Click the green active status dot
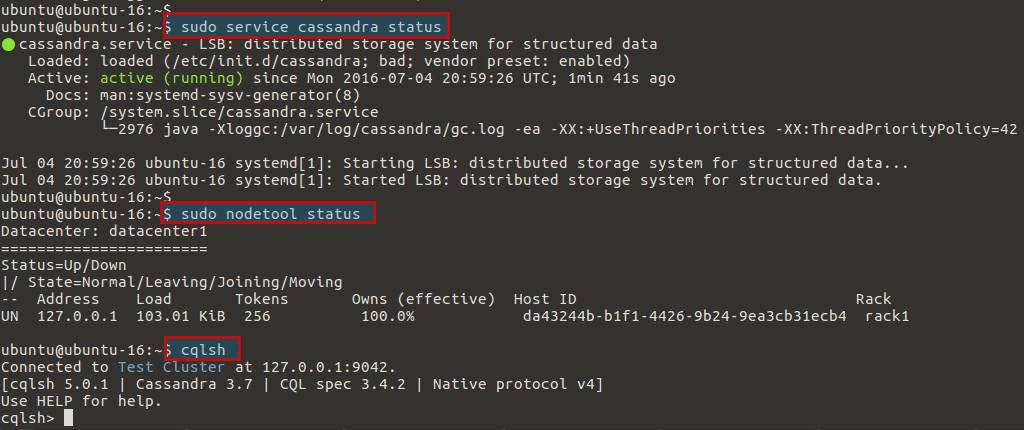This screenshot has width=1024, height=430. tap(8, 45)
